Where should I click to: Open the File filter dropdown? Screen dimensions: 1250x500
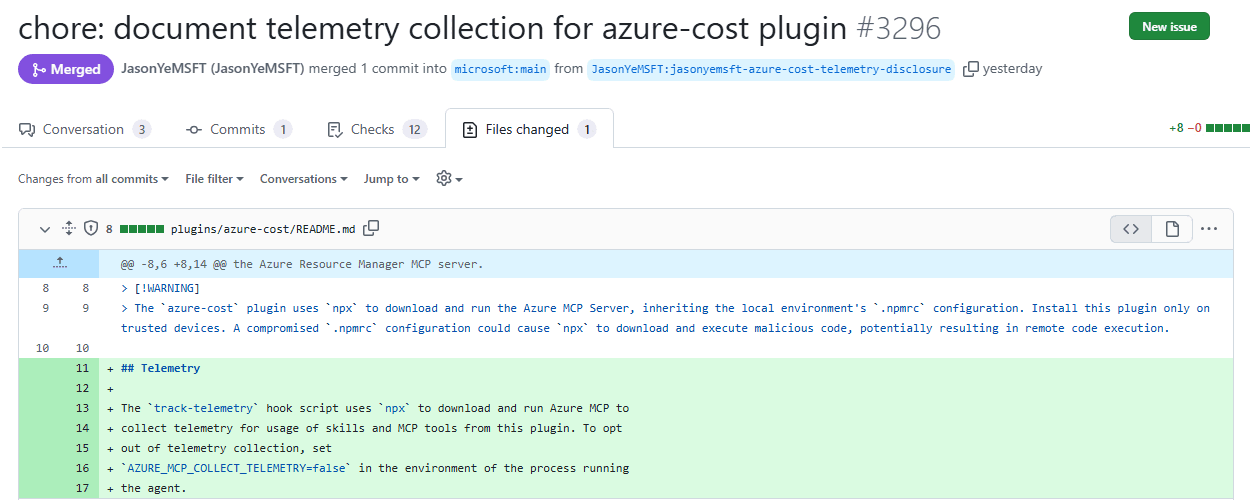pos(215,179)
